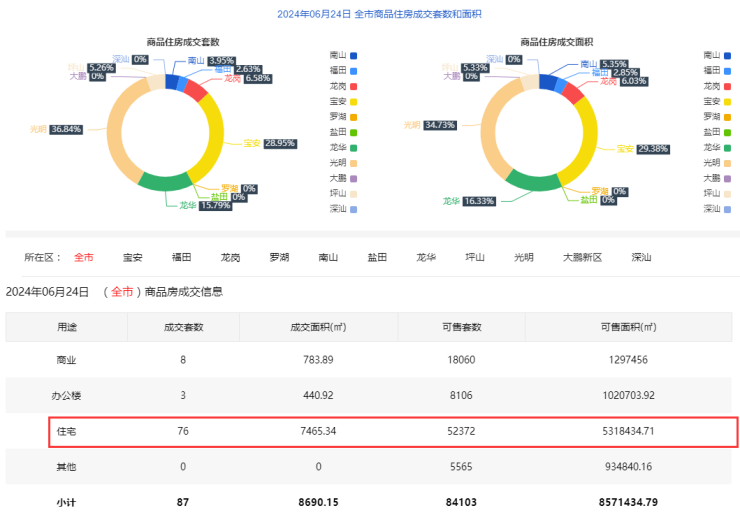This screenshot has width=740, height=522.
Task: Select the 全市 district tab
Action: coord(84,257)
